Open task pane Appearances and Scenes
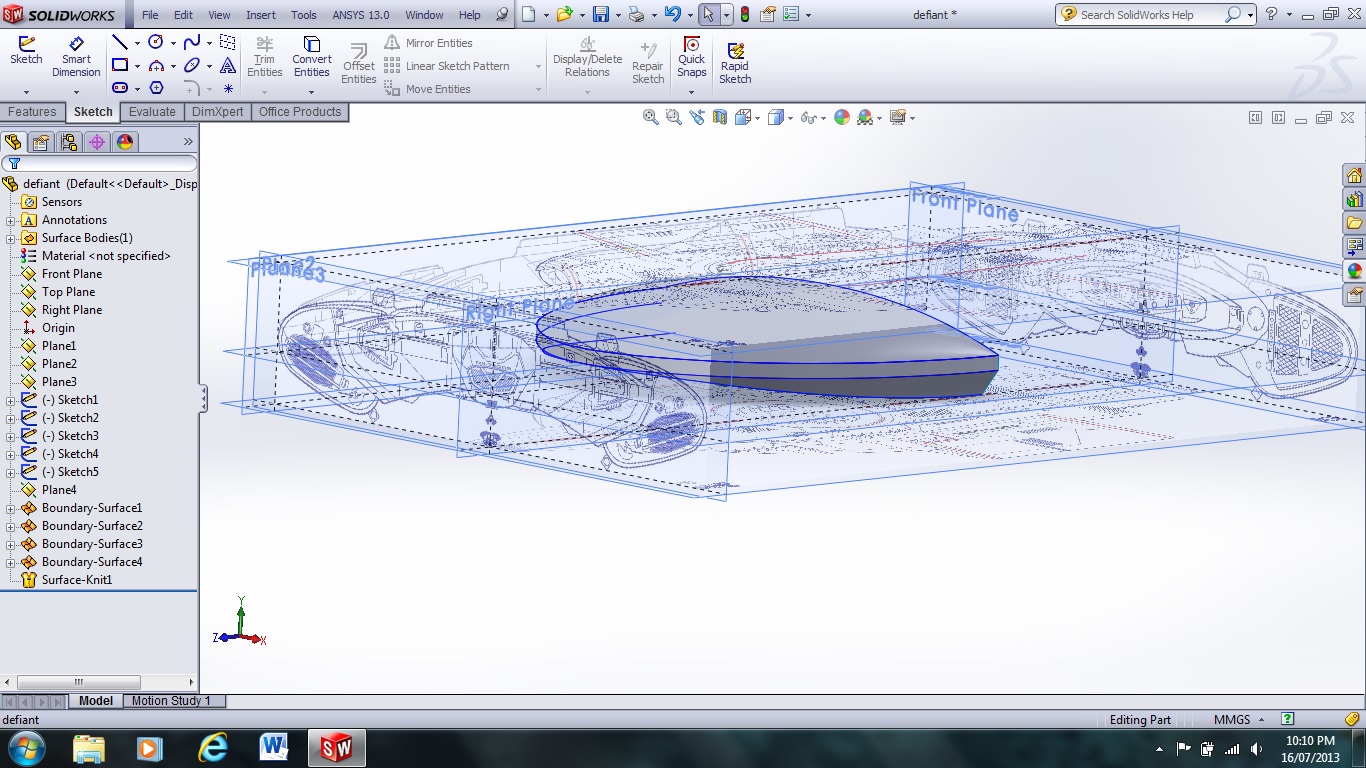The height and width of the screenshot is (768, 1366). [1355, 271]
